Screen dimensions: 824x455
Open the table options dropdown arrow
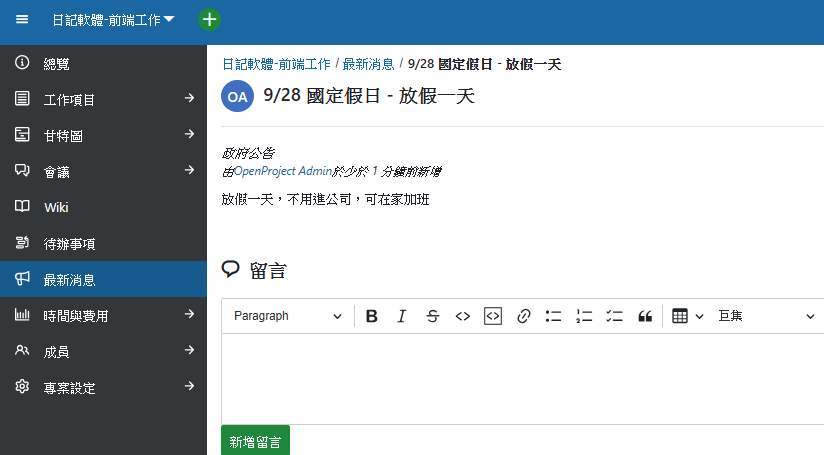coord(699,316)
